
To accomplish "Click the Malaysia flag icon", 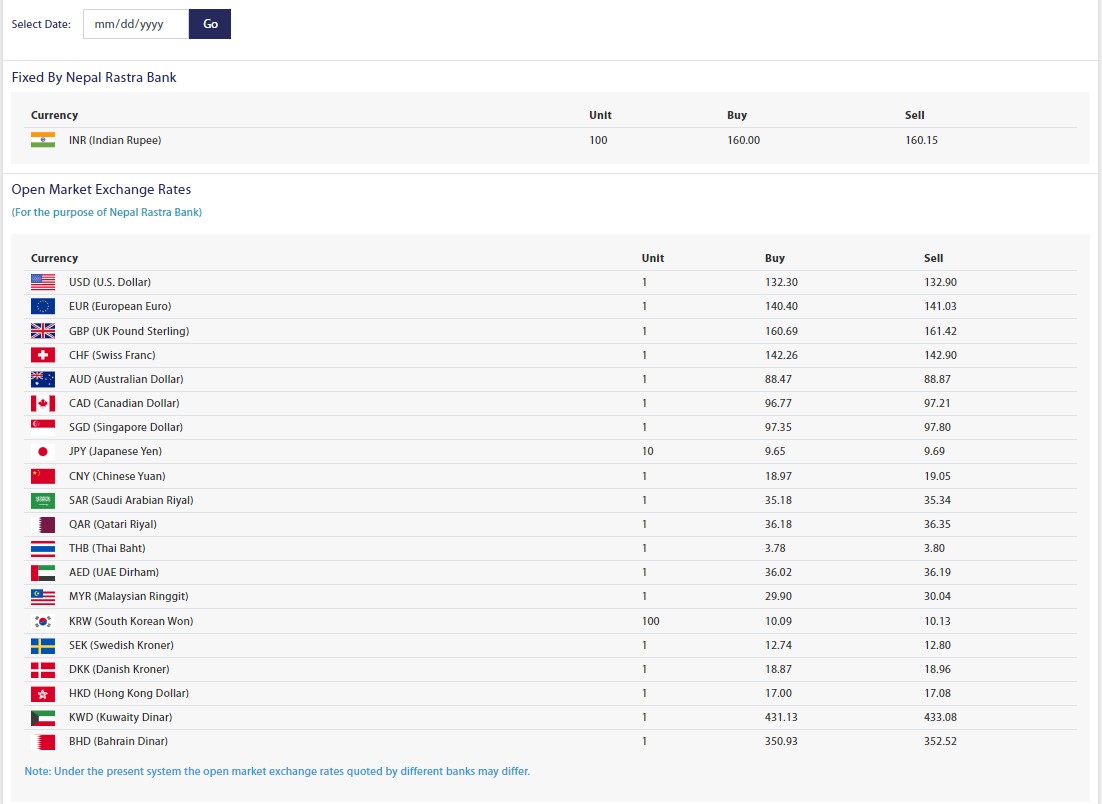I will (x=43, y=597).
